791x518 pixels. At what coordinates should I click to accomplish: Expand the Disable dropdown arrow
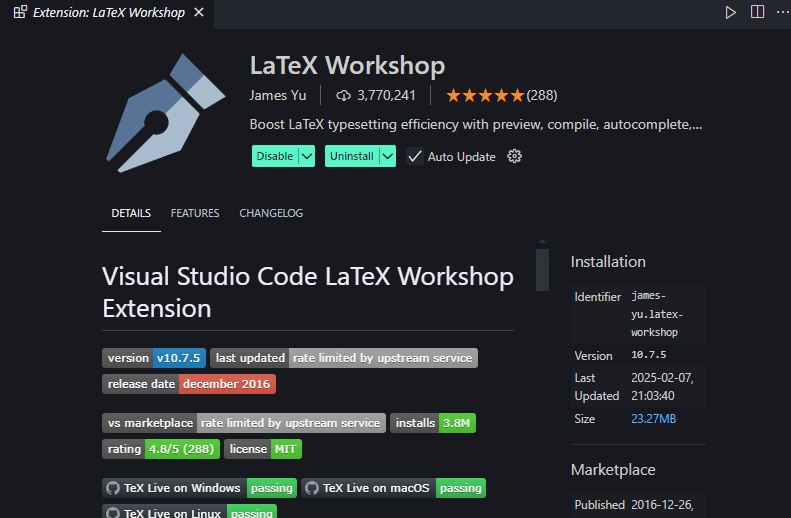click(307, 156)
